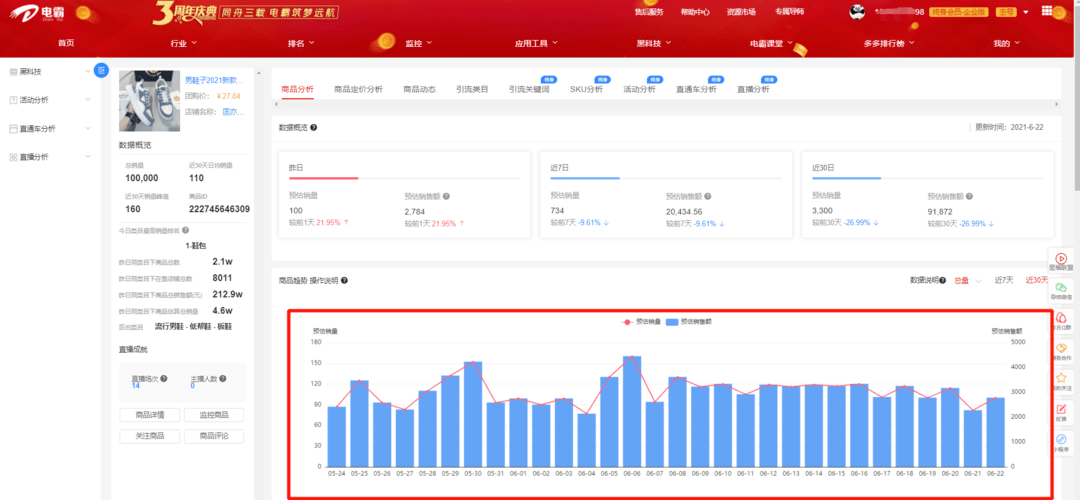
Task: Click the 操作说明 link
Action: [x=324, y=280]
